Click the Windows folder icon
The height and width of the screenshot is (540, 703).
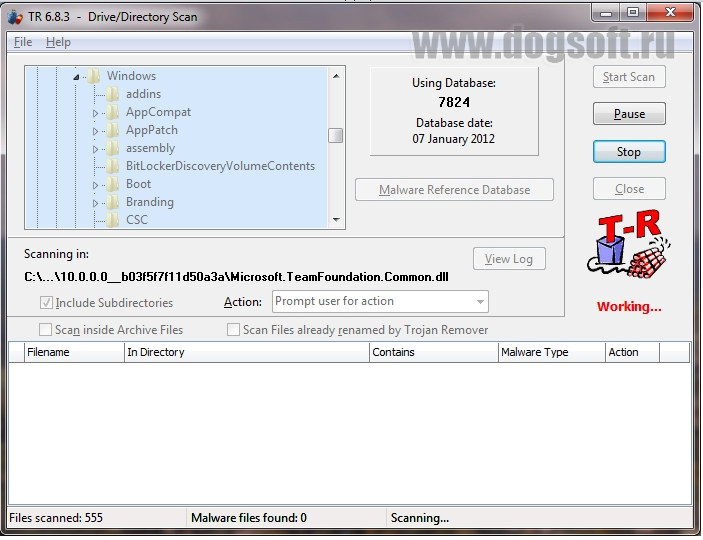[x=93, y=76]
